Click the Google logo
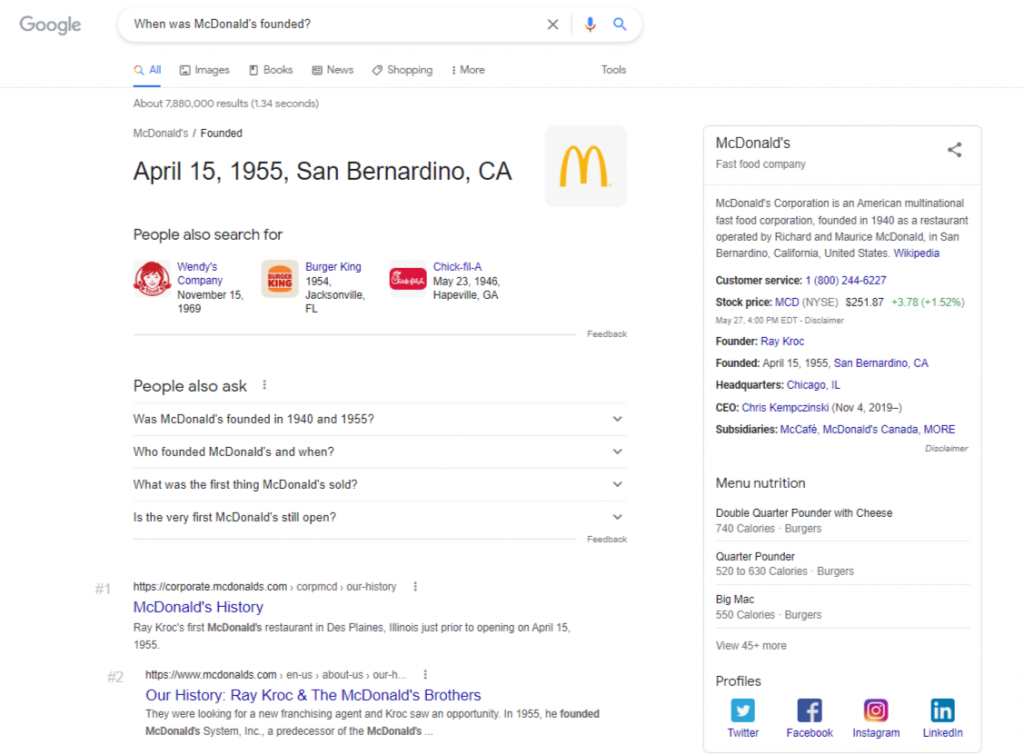The height and width of the screenshot is (755, 1024). (50, 25)
